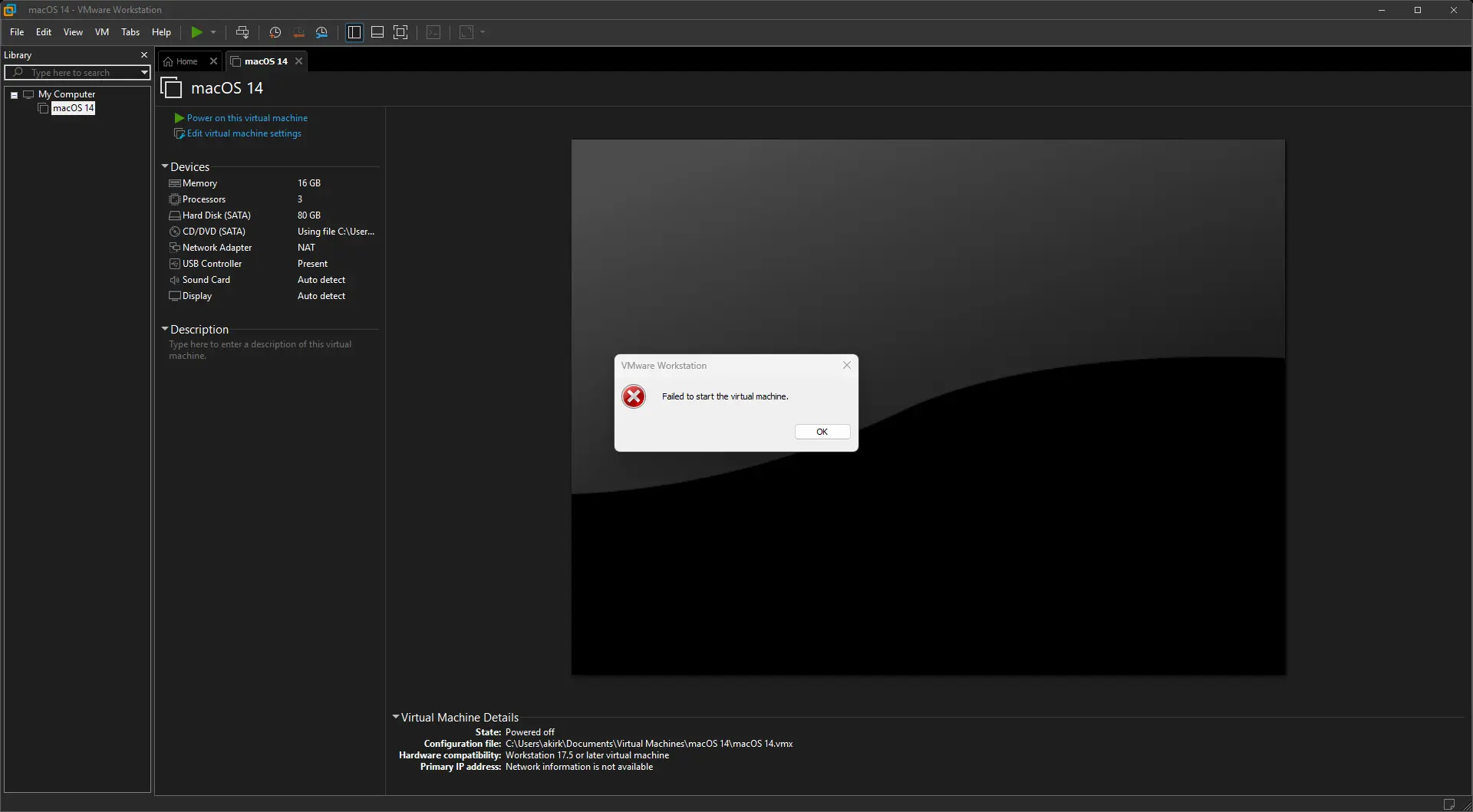The width and height of the screenshot is (1473, 812).
Task: Collapse the Virtual Machine Details section
Action: pos(395,717)
